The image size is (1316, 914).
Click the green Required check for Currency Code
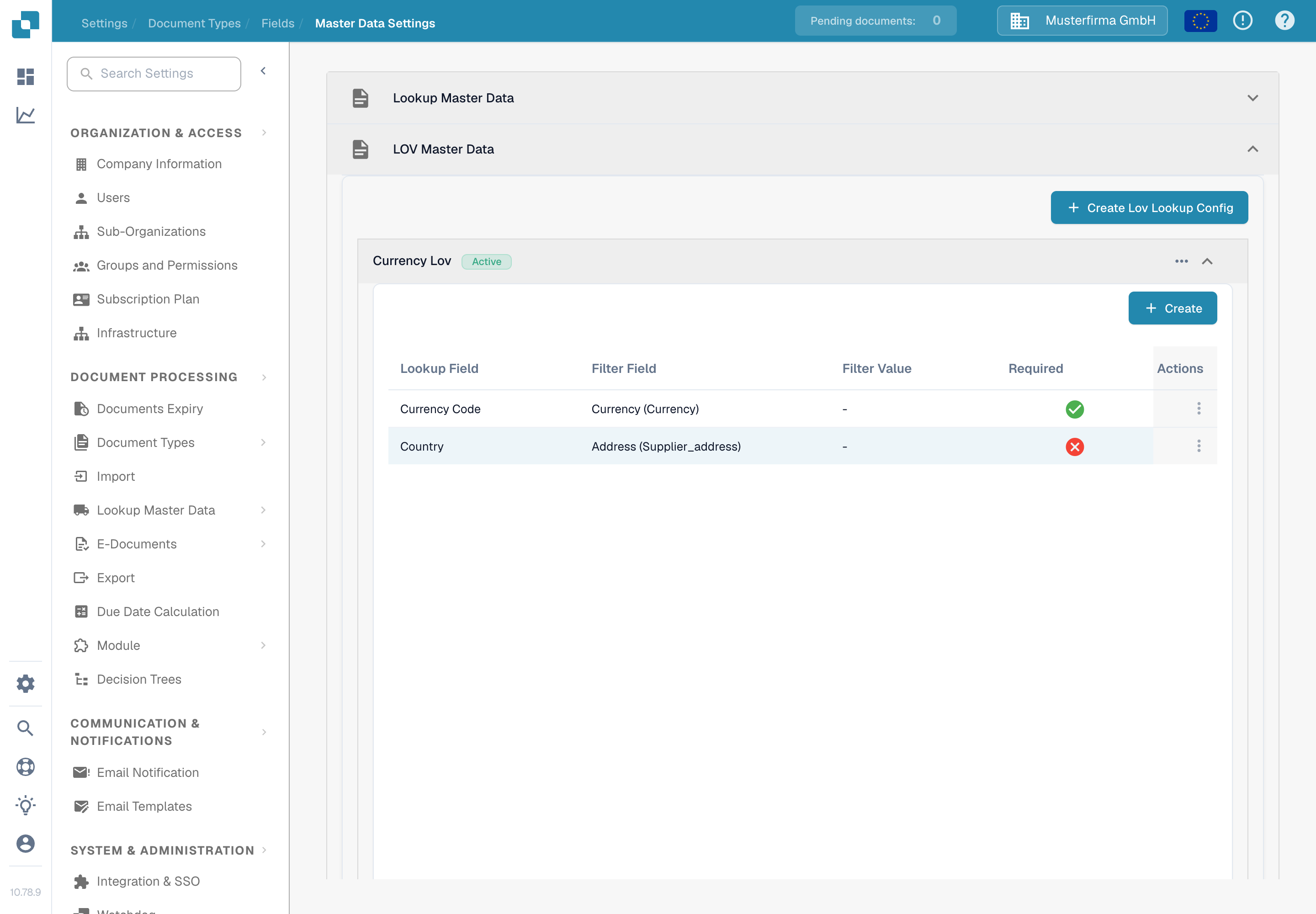pyautogui.click(x=1074, y=409)
